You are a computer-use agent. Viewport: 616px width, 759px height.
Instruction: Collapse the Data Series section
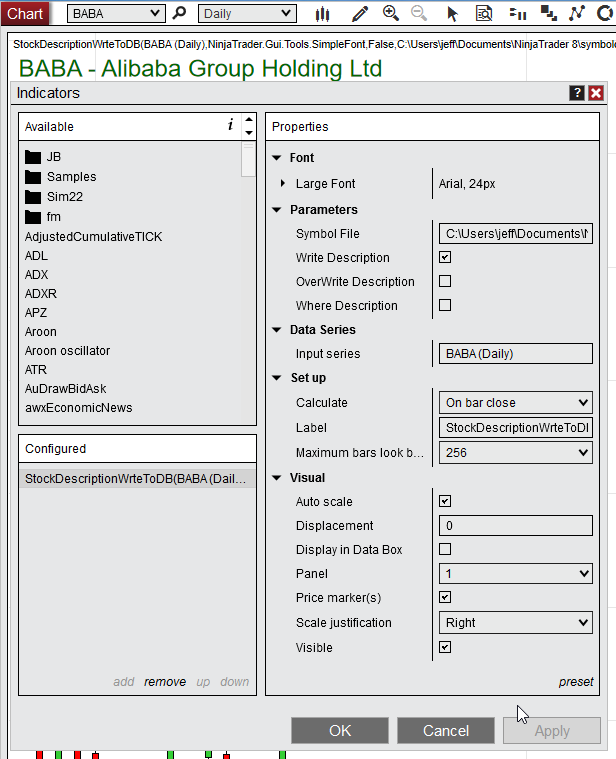277,330
